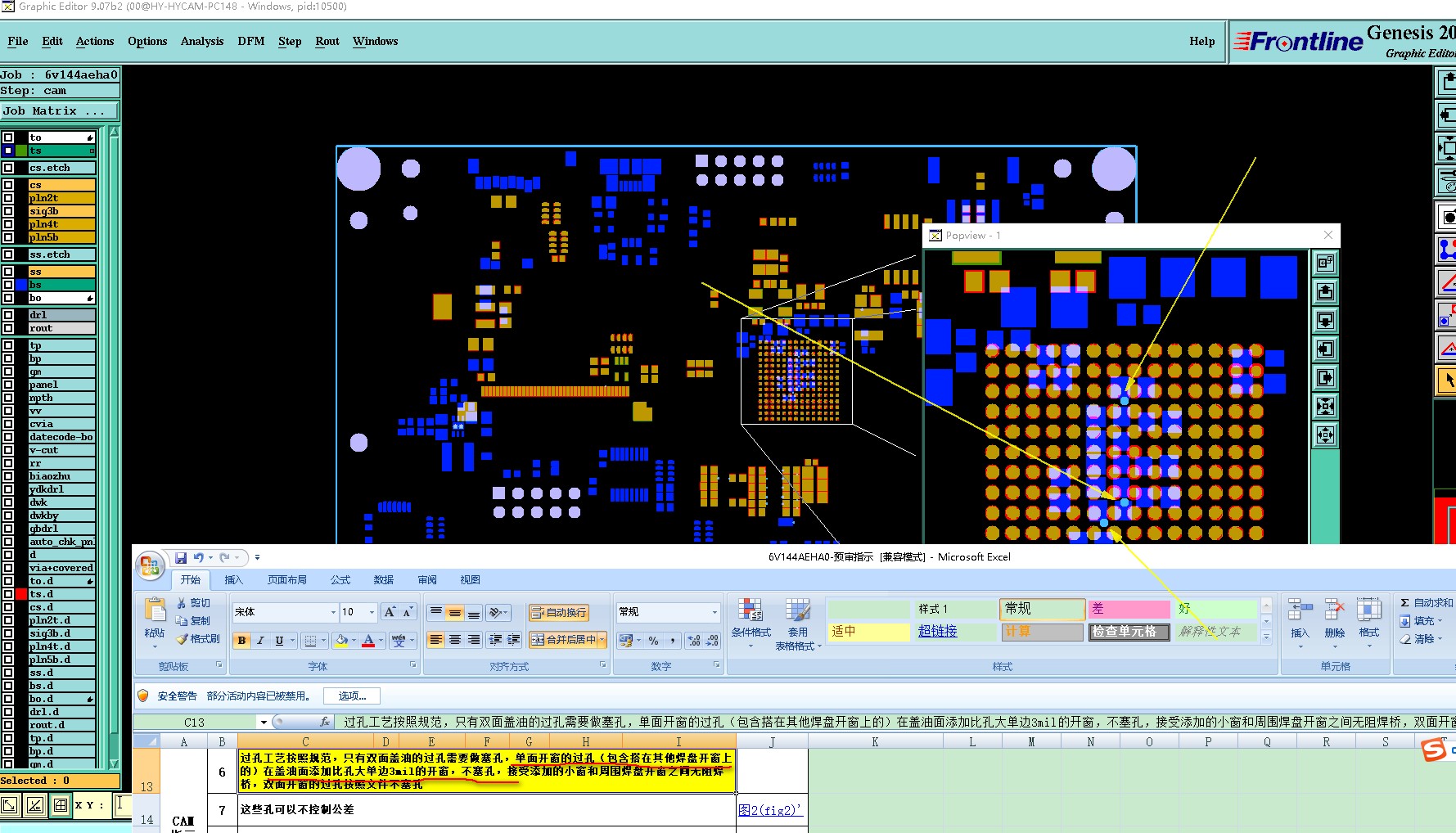This screenshot has width=1456, height=833.
Task: Open the Genesis DFM menu
Action: coord(251,41)
